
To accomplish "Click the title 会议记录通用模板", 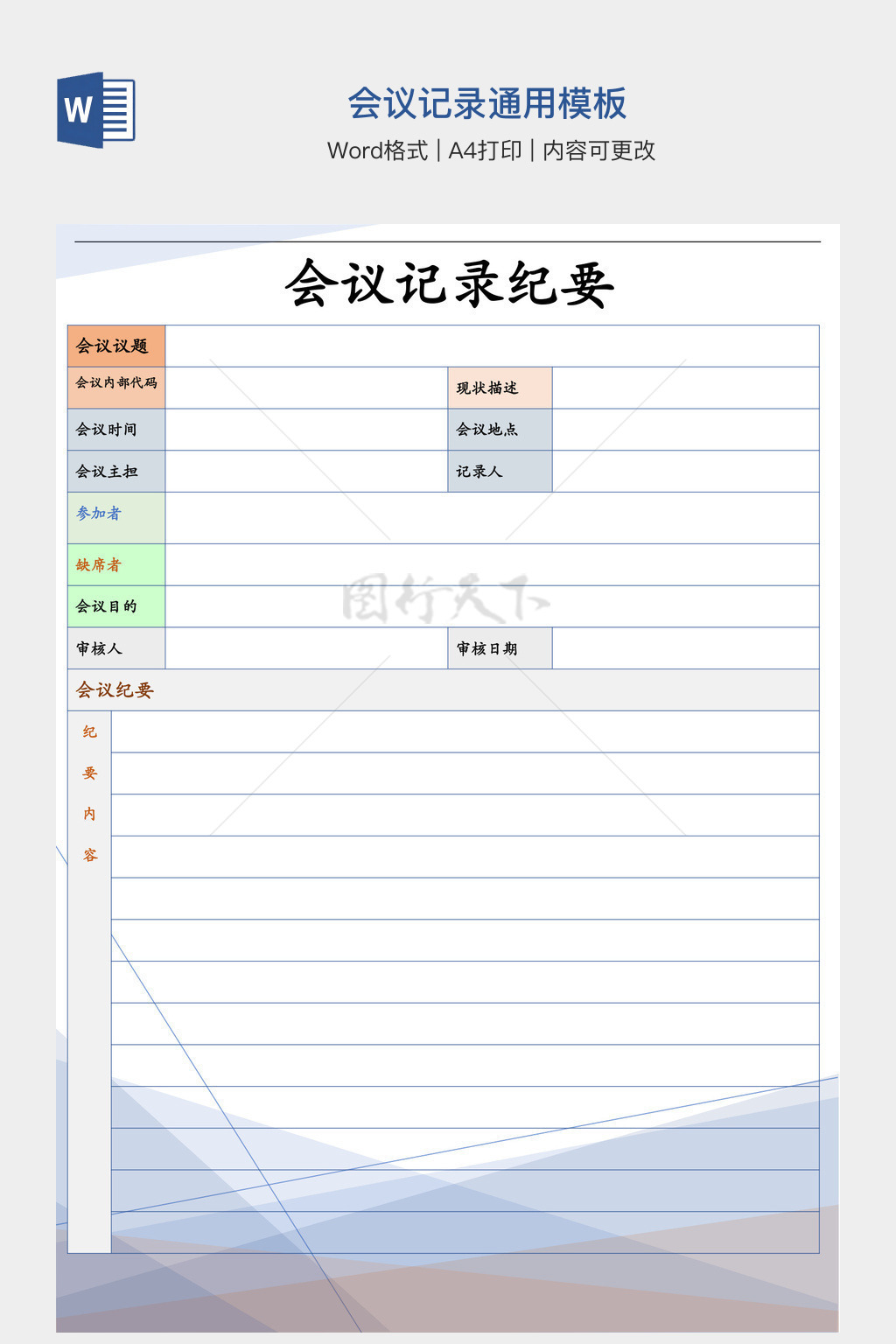I will tap(486, 103).
